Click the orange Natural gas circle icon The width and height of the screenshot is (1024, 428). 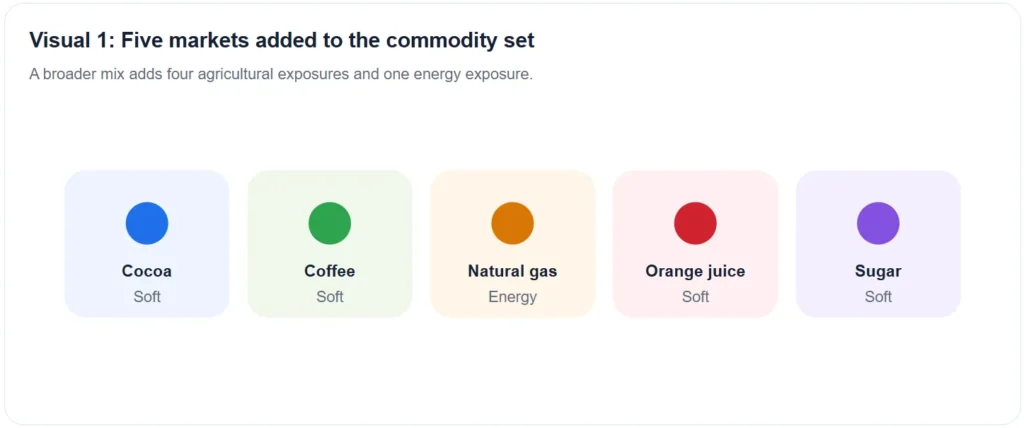(x=513, y=223)
